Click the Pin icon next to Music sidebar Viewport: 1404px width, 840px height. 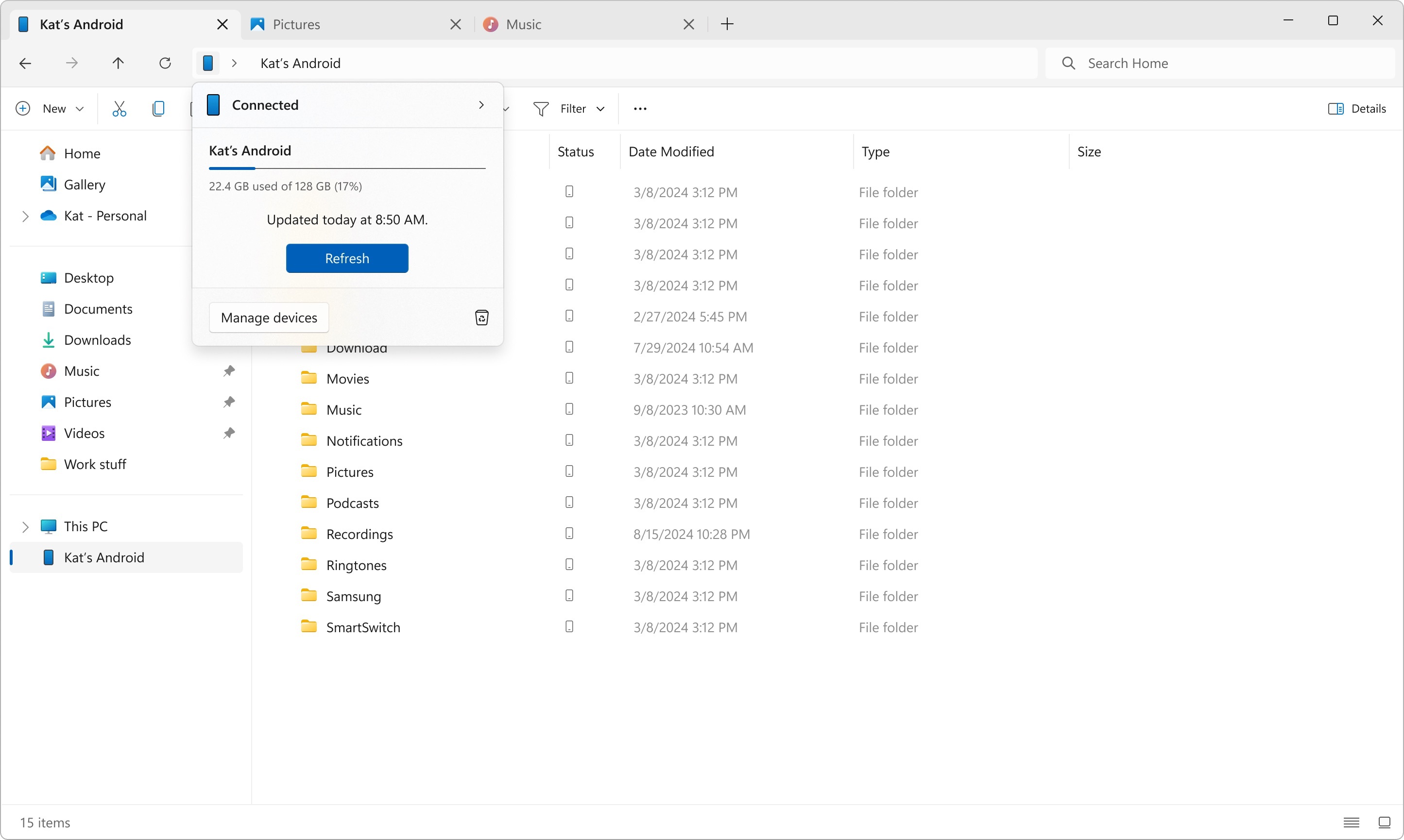tap(228, 371)
